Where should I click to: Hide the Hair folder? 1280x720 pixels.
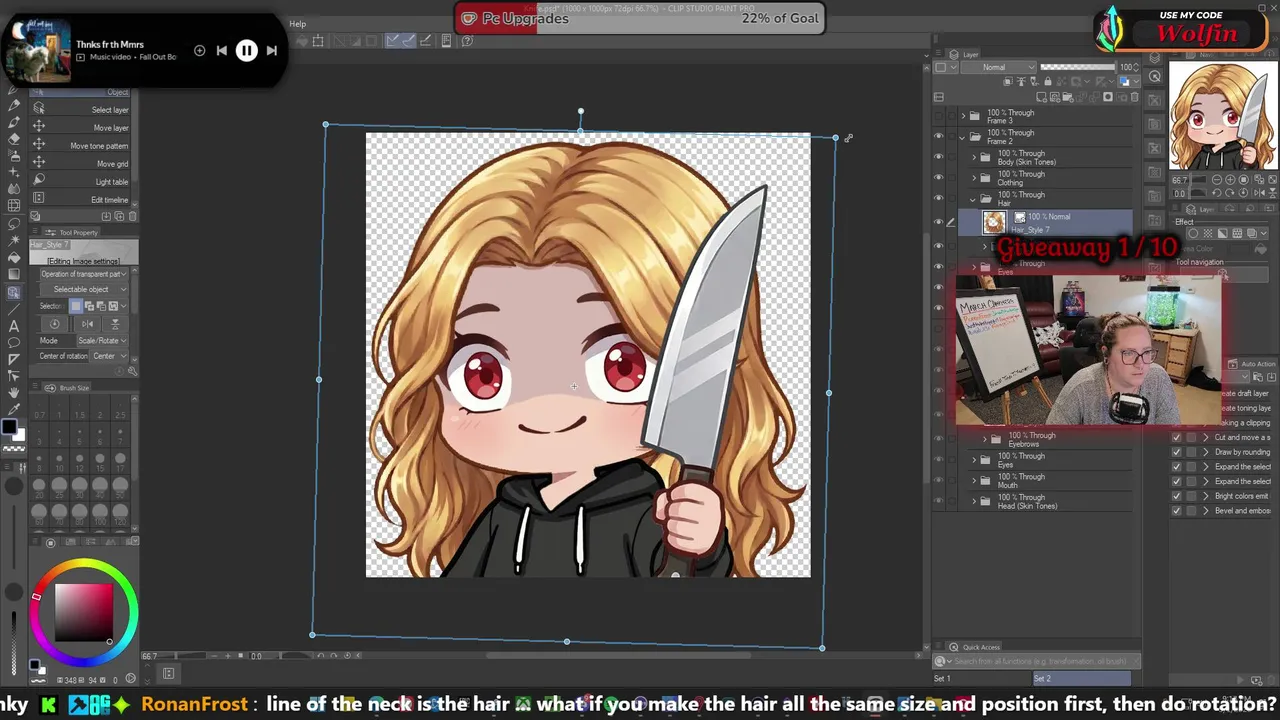point(938,199)
